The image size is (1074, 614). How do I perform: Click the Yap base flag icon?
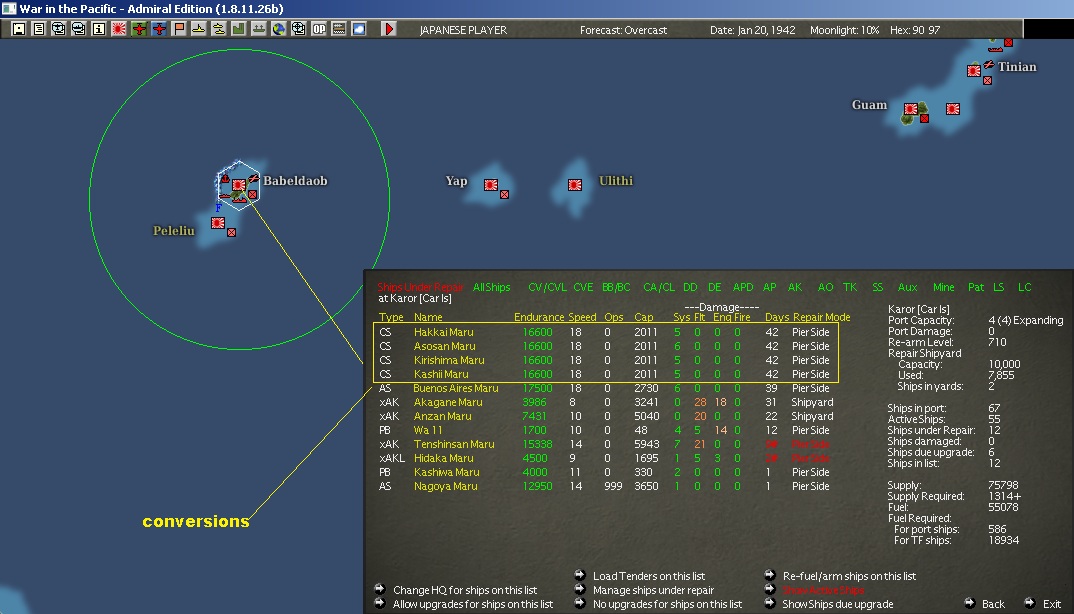pyautogui.click(x=490, y=185)
